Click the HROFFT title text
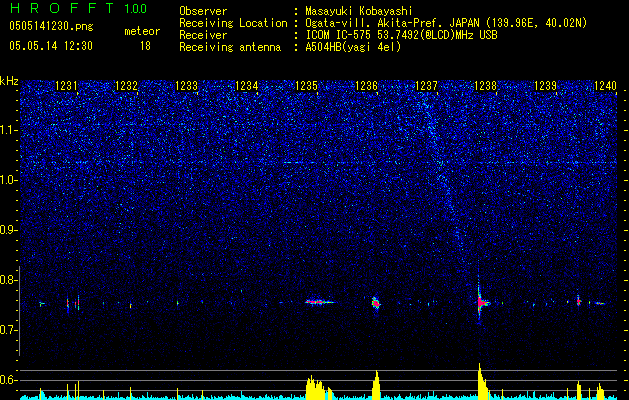Viewport: 629px width, 400px height. pos(62,8)
